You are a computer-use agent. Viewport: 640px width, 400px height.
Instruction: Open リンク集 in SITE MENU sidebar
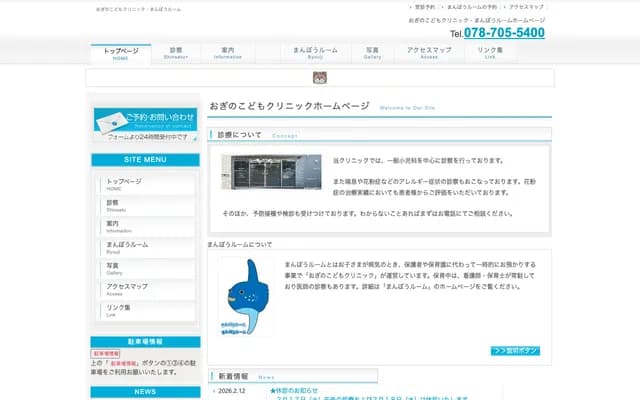pyautogui.click(x=145, y=310)
